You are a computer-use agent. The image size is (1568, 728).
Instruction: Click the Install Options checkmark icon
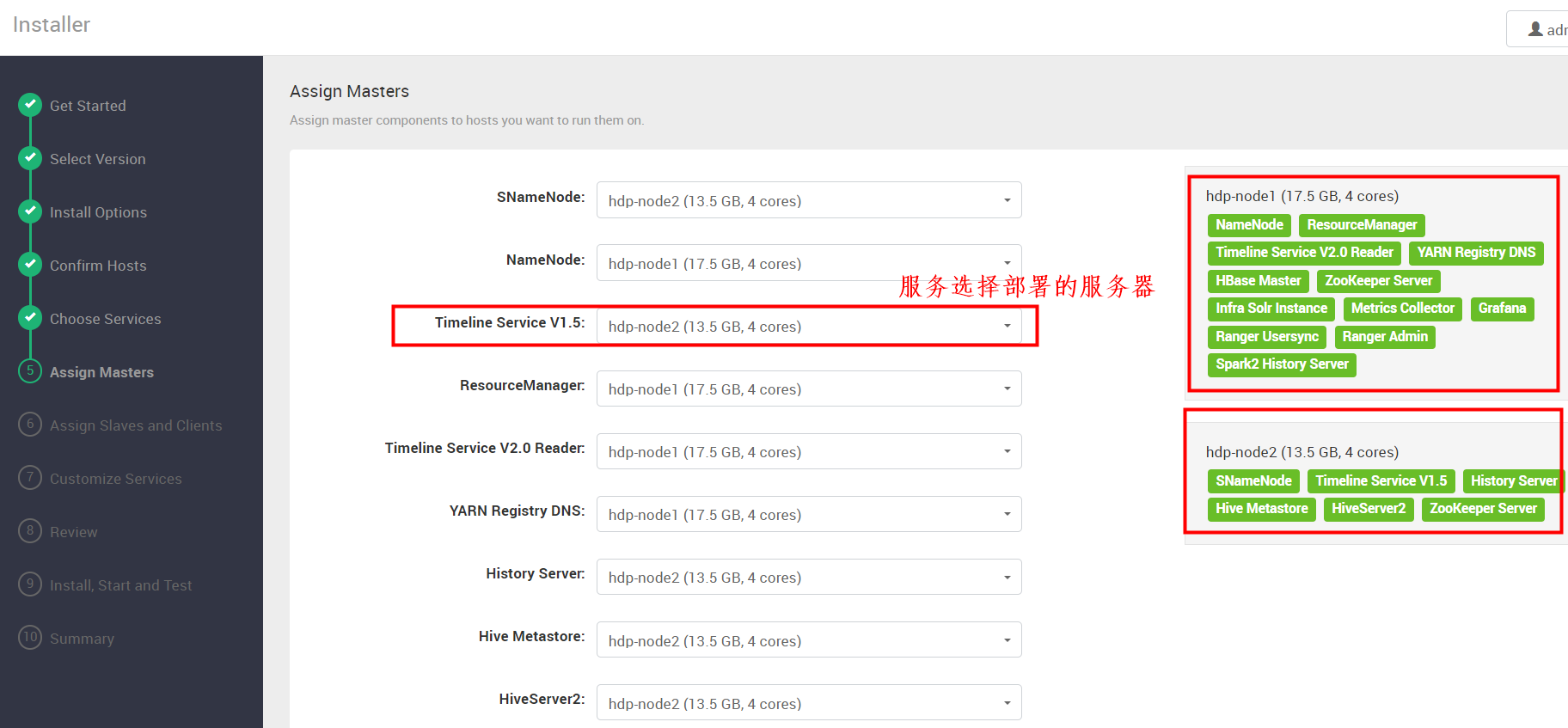point(30,211)
